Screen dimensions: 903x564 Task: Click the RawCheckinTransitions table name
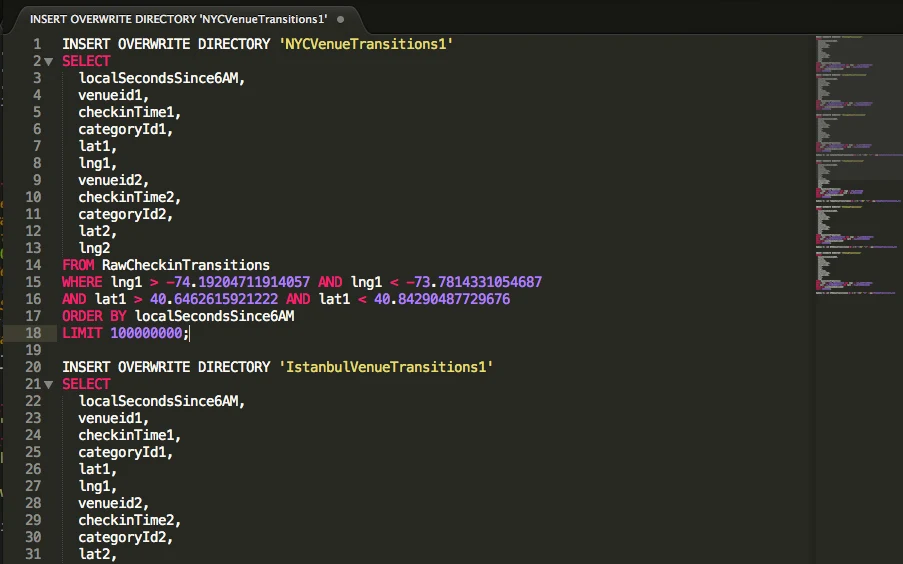point(186,265)
